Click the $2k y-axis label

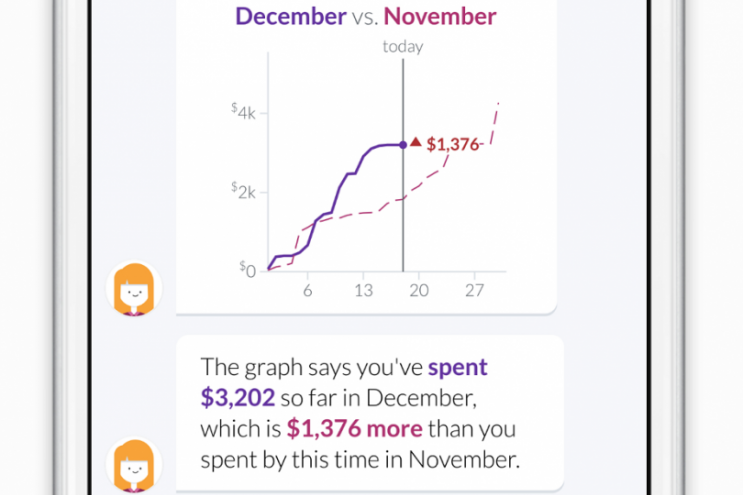click(x=244, y=191)
